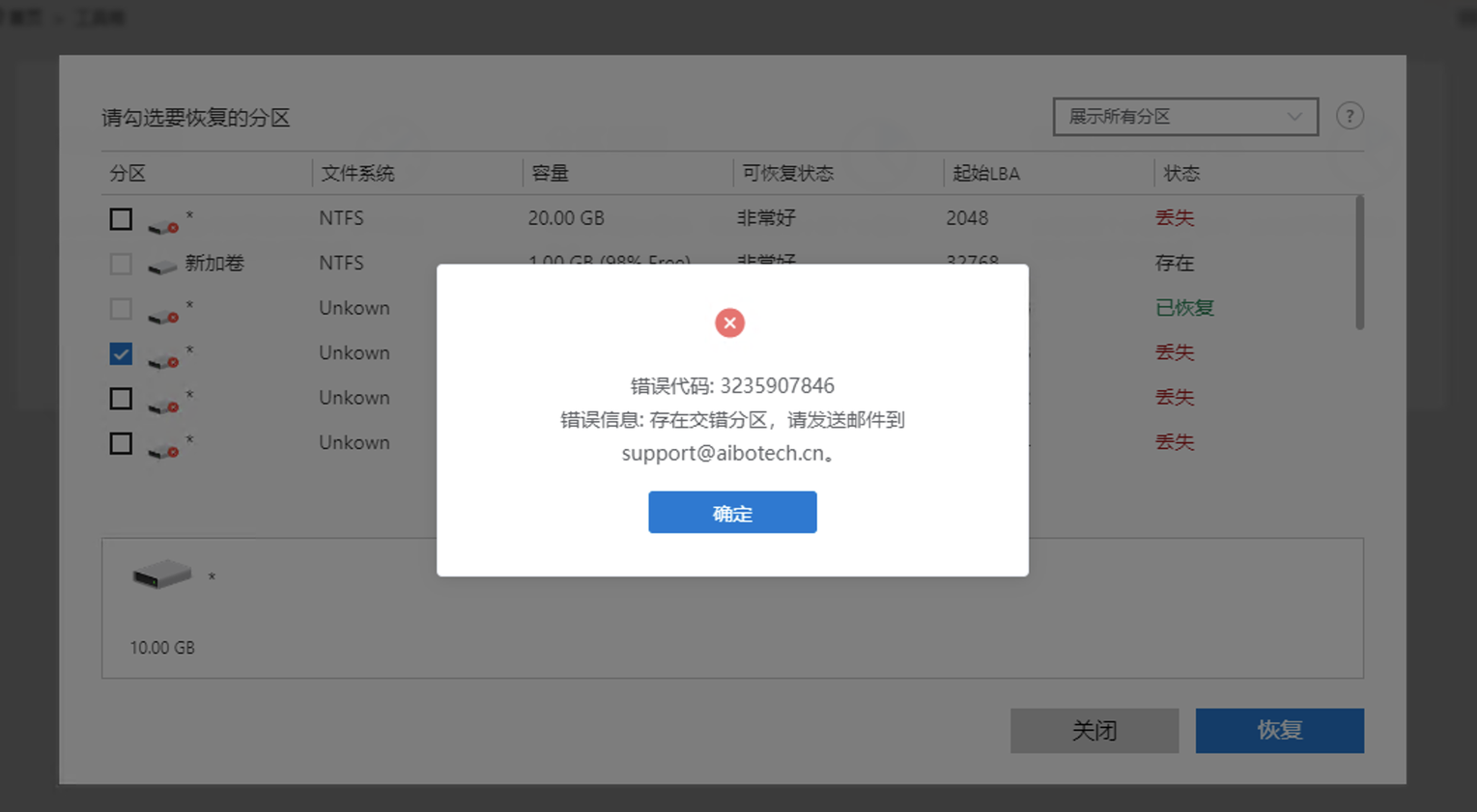Click the 2048 starting LBA value
This screenshot has height=812, width=1477.
967,218
